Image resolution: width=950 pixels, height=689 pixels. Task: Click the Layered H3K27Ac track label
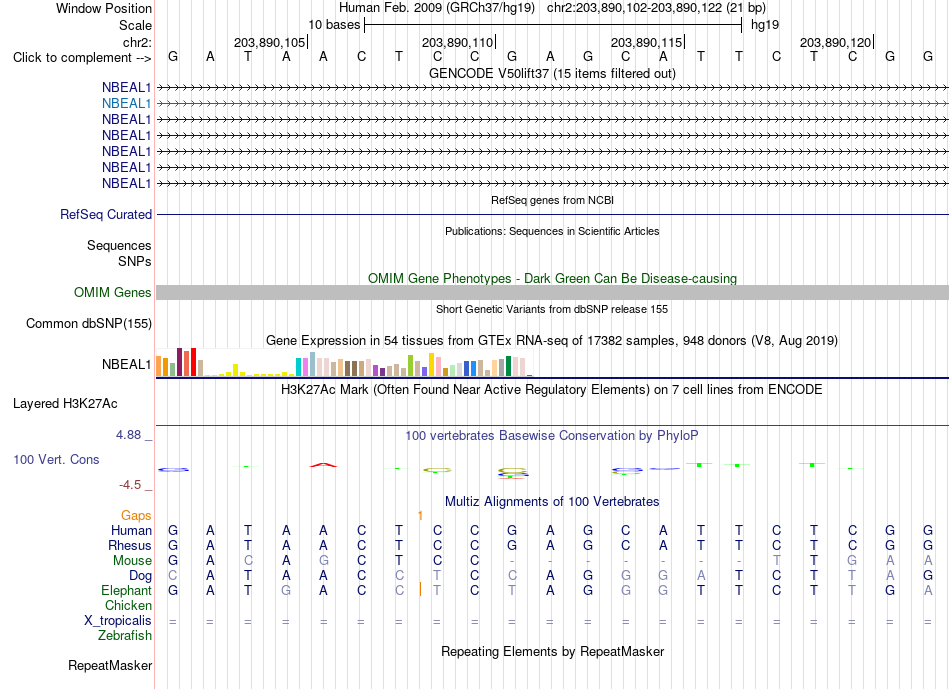(x=65, y=404)
